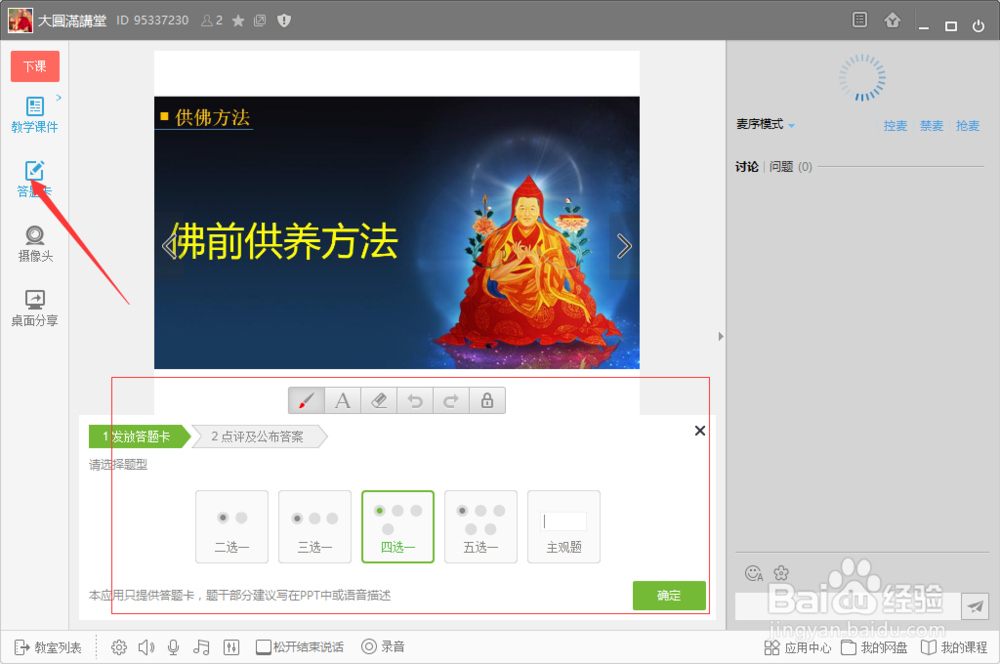The width and height of the screenshot is (1000, 664).
Task: Select the eraser tool
Action: pos(379,401)
